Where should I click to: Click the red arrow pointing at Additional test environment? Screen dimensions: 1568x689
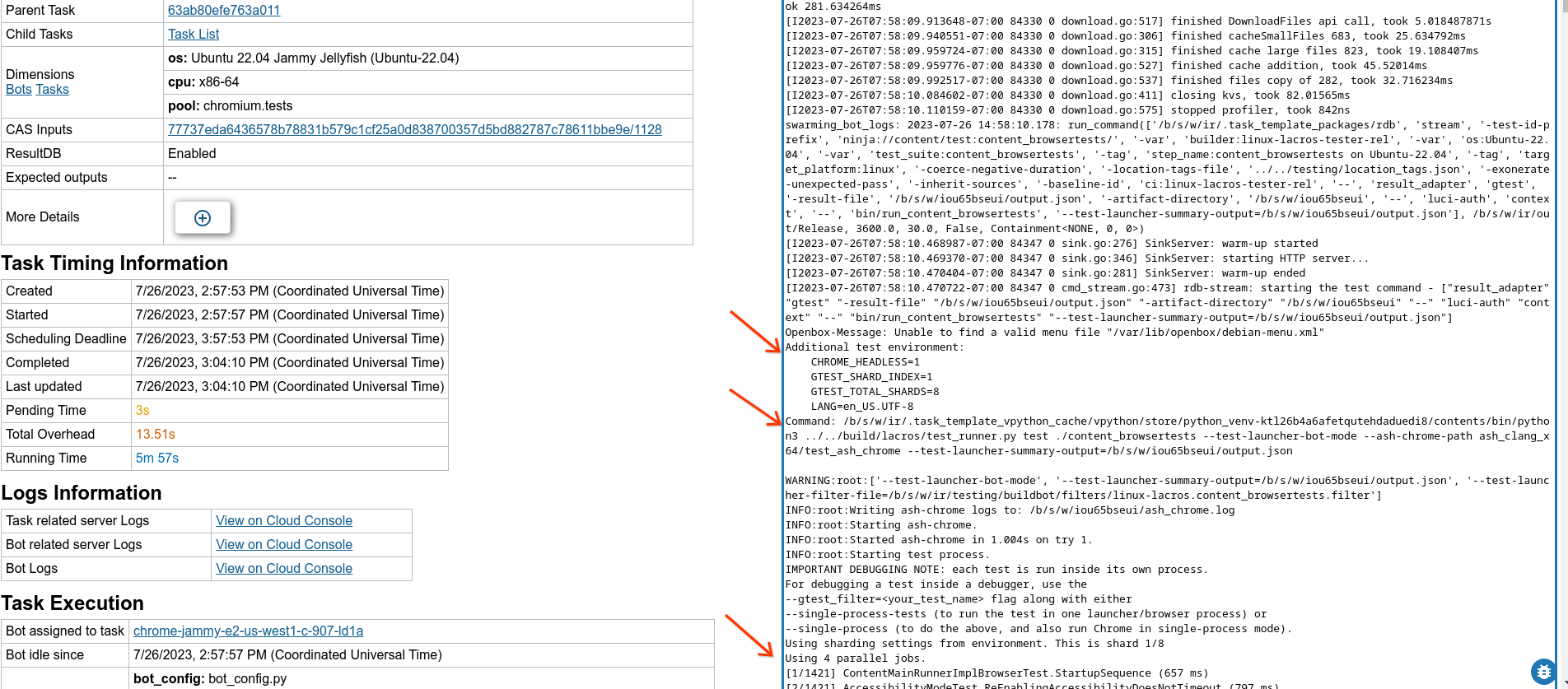click(x=754, y=331)
